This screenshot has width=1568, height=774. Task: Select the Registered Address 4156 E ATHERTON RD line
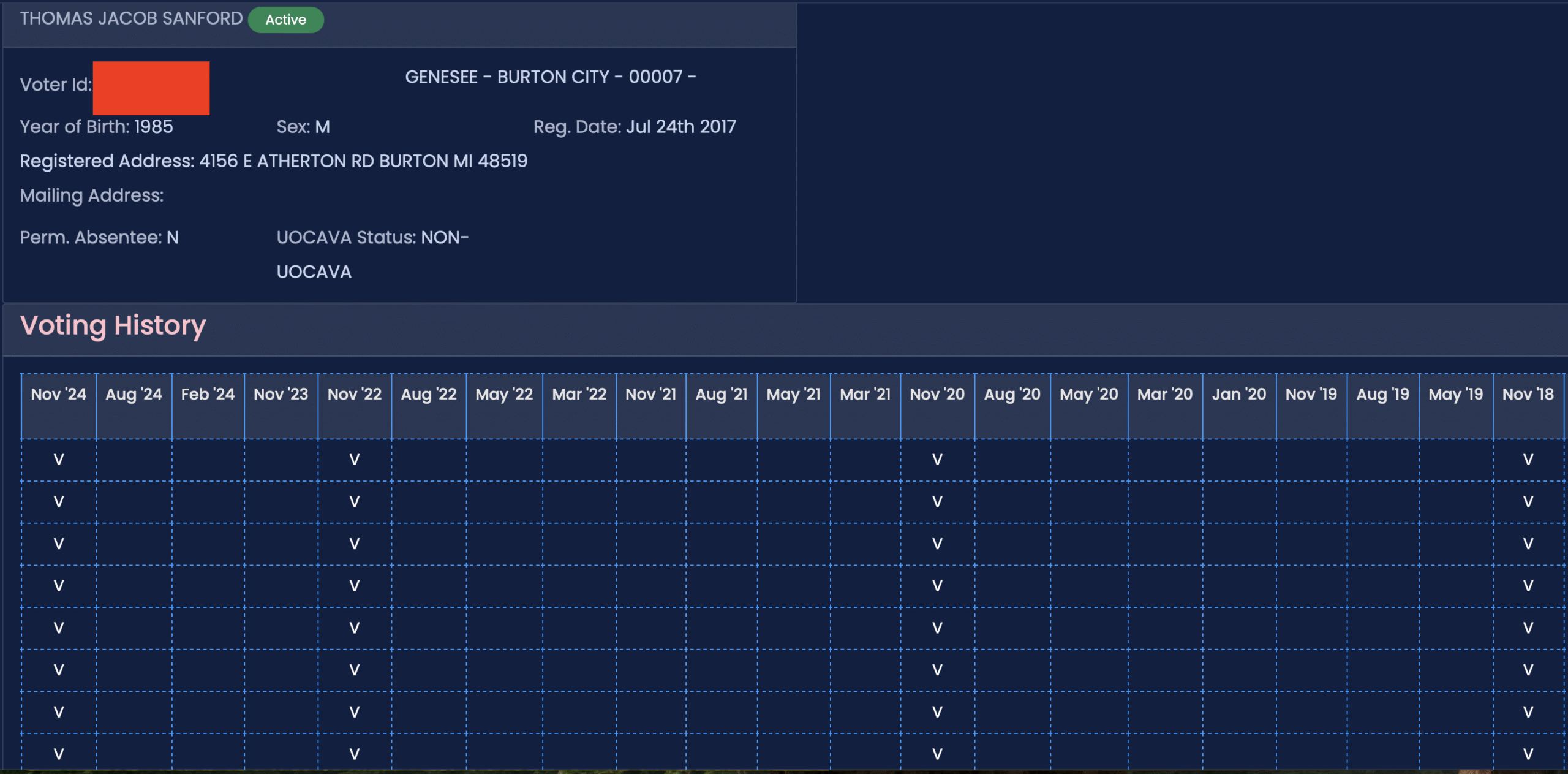tap(273, 161)
